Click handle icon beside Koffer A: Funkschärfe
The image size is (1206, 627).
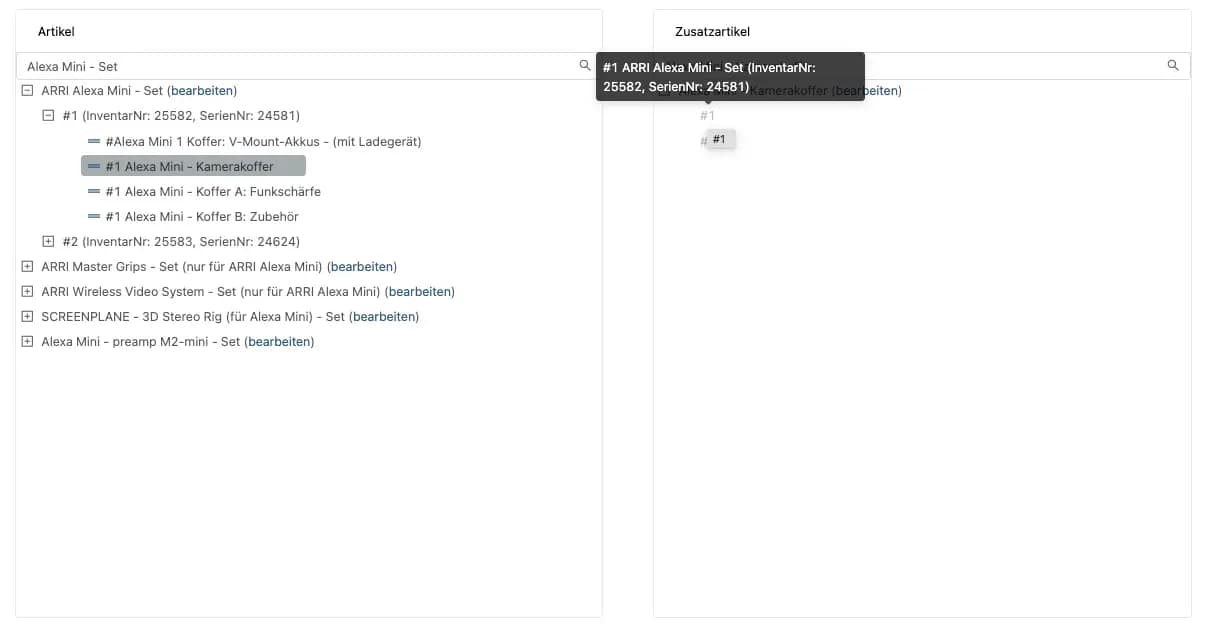tap(94, 192)
